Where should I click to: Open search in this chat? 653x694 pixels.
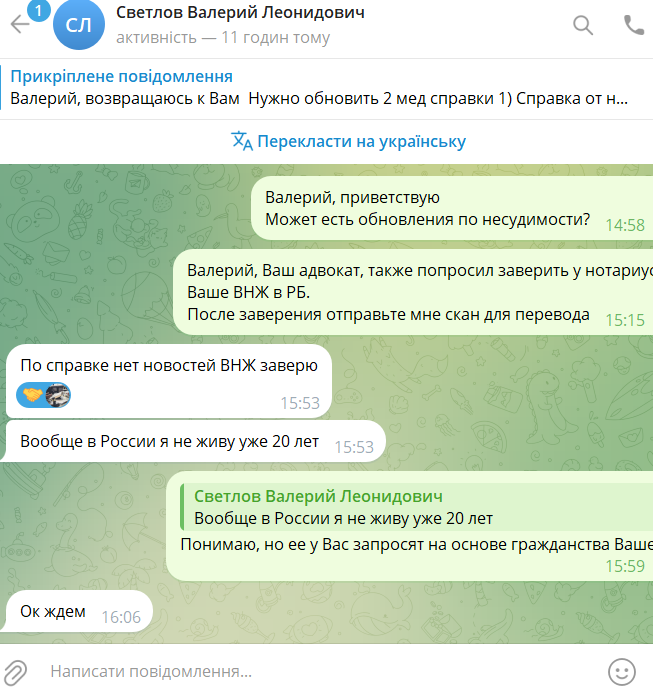pyautogui.click(x=583, y=25)
